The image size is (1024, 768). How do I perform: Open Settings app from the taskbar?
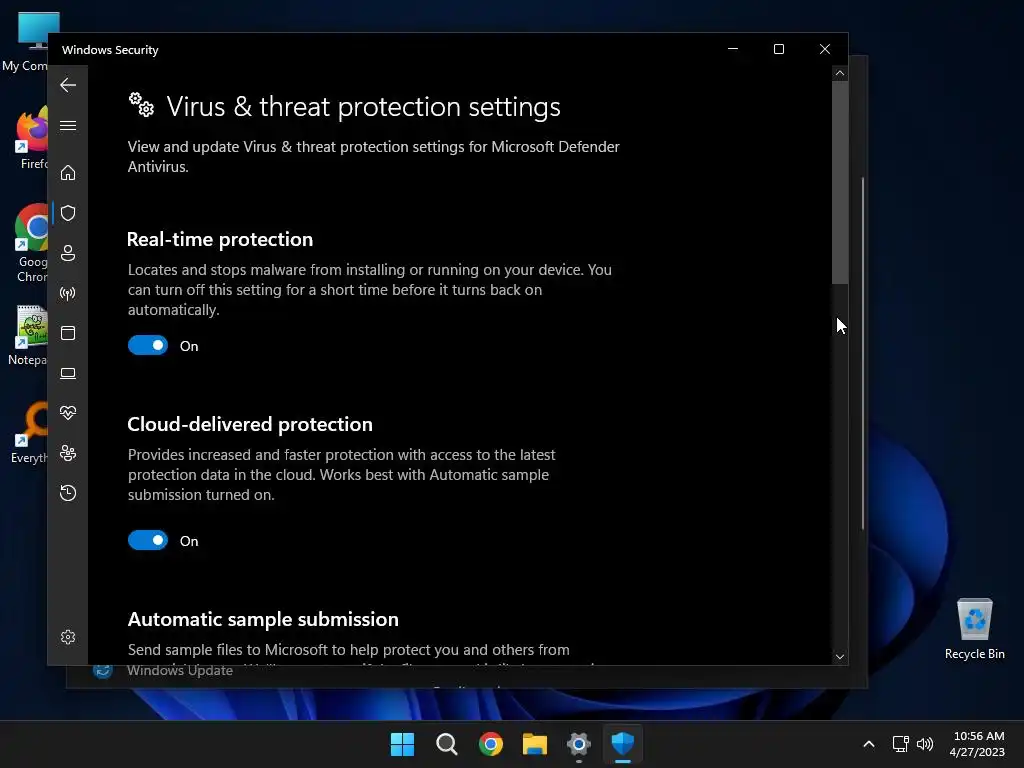[x=579, y=744]
